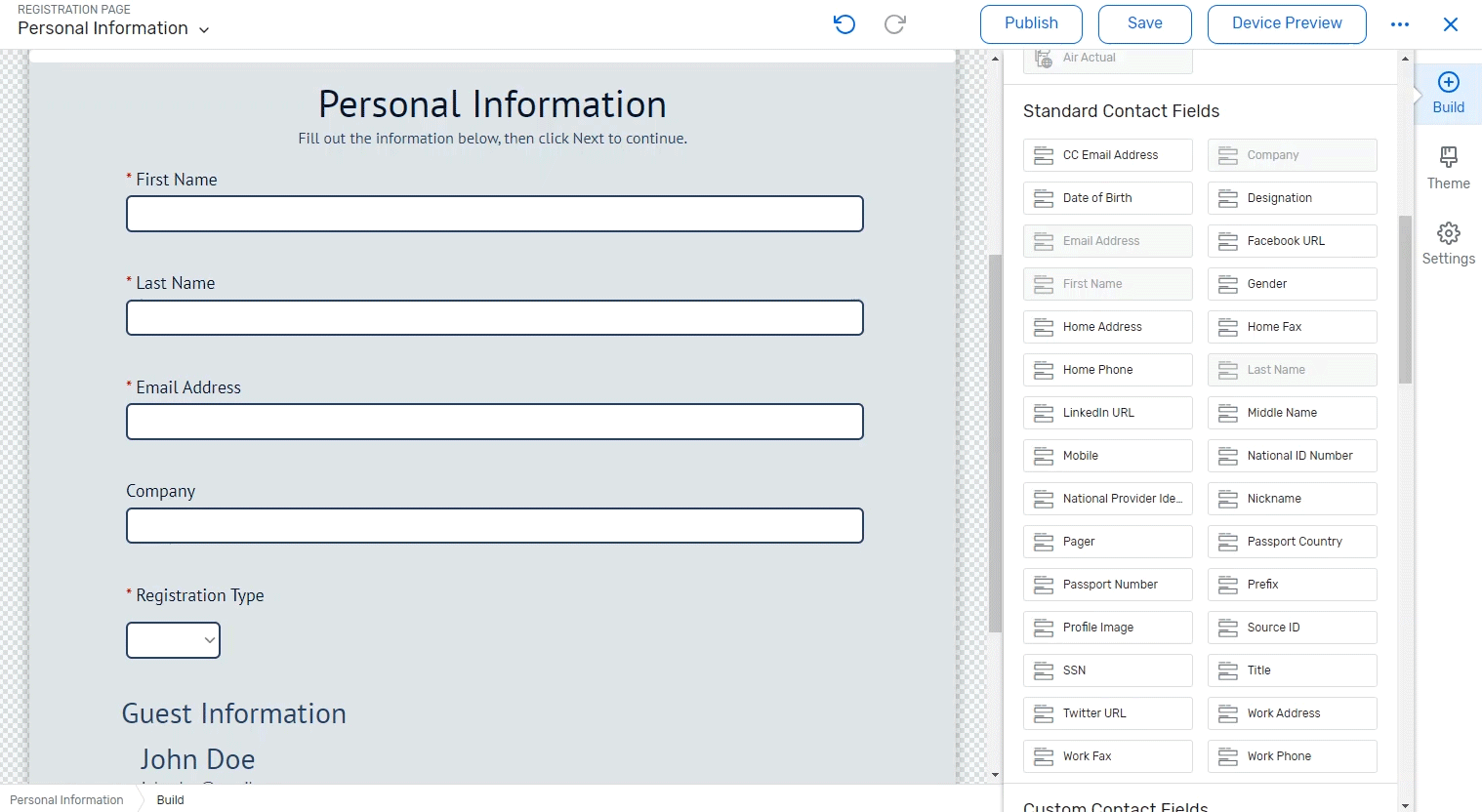Click the Undo icon in the toolbar
Image resolution: width=1482 pixels, height=812 pixels.
tap(844, 24)
